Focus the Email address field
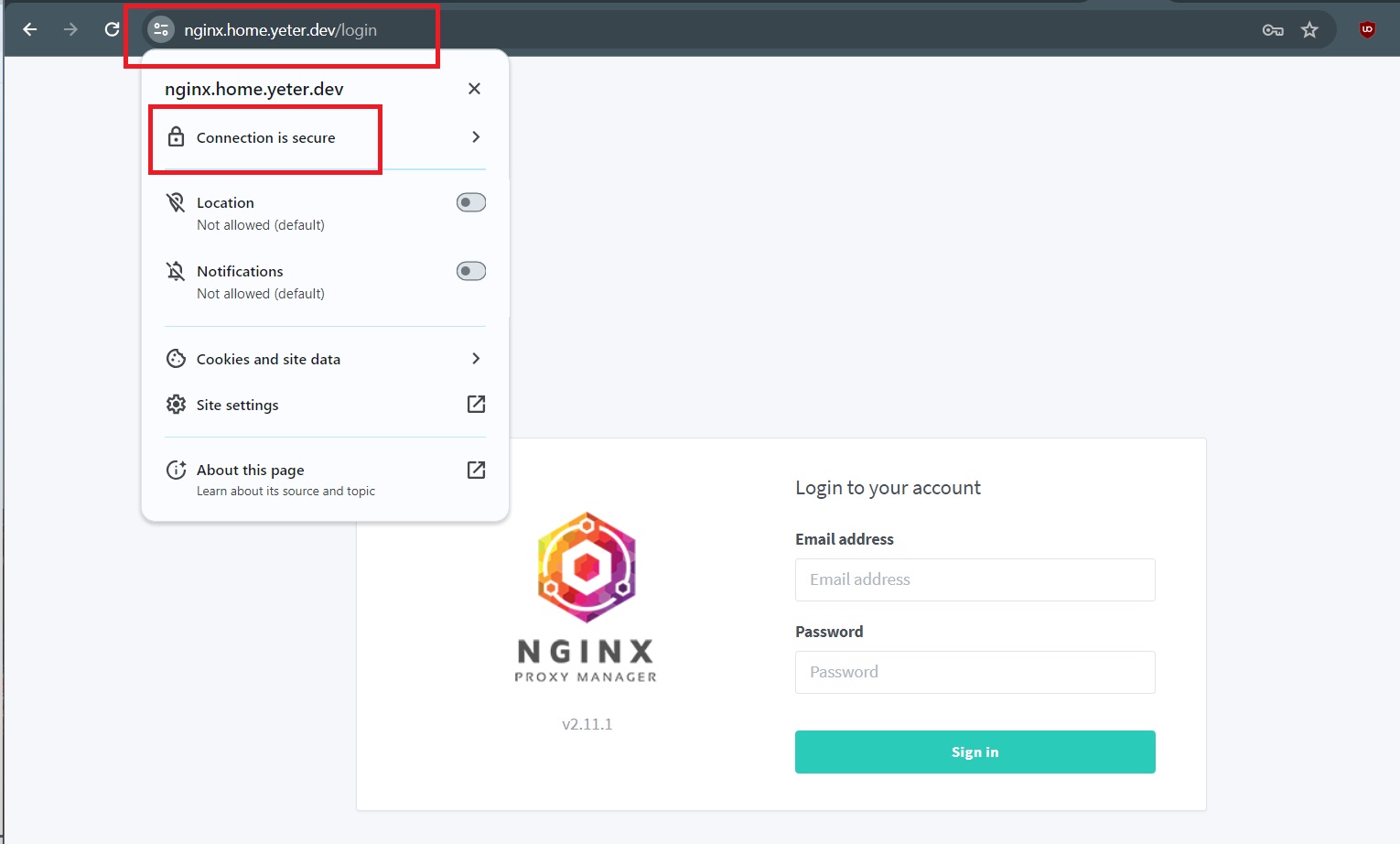This screenshot has width=1400, height=844. [x=975, y=579]
